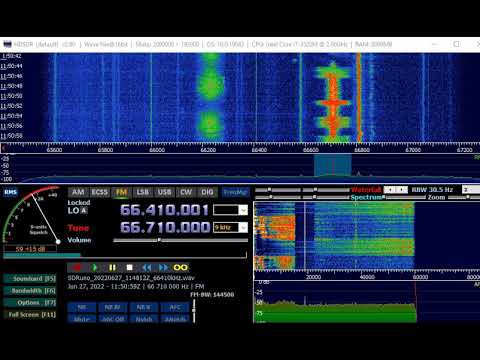This screenshot has width=480, height=360.
Task: Open the 9 kHz tune step dropdown
Action: click(x=244, y=227)
